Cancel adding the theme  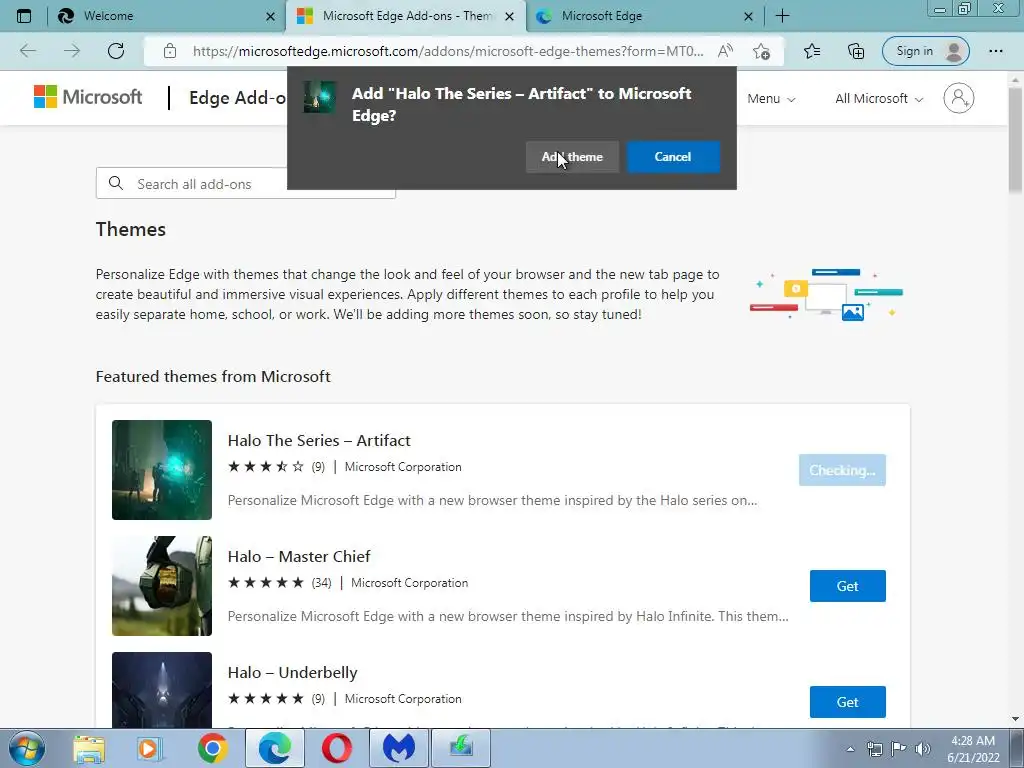tap(673, 157)
